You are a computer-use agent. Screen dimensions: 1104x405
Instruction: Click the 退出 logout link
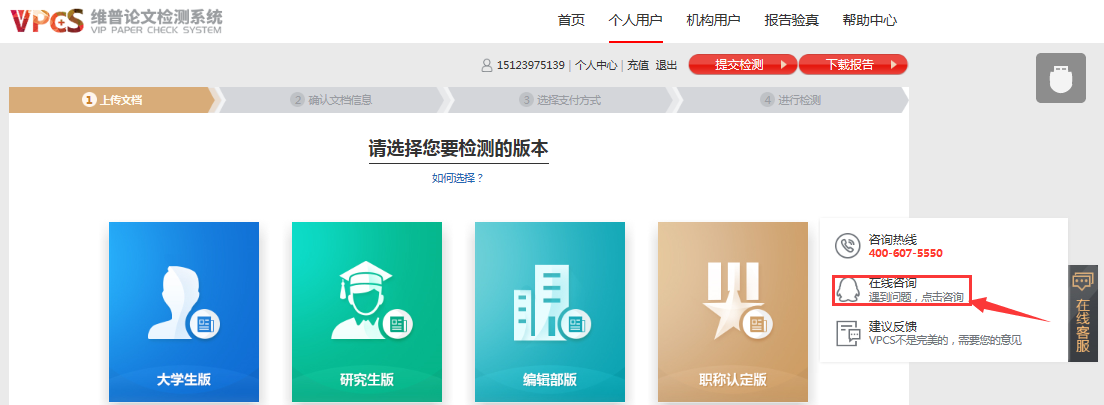666,65
